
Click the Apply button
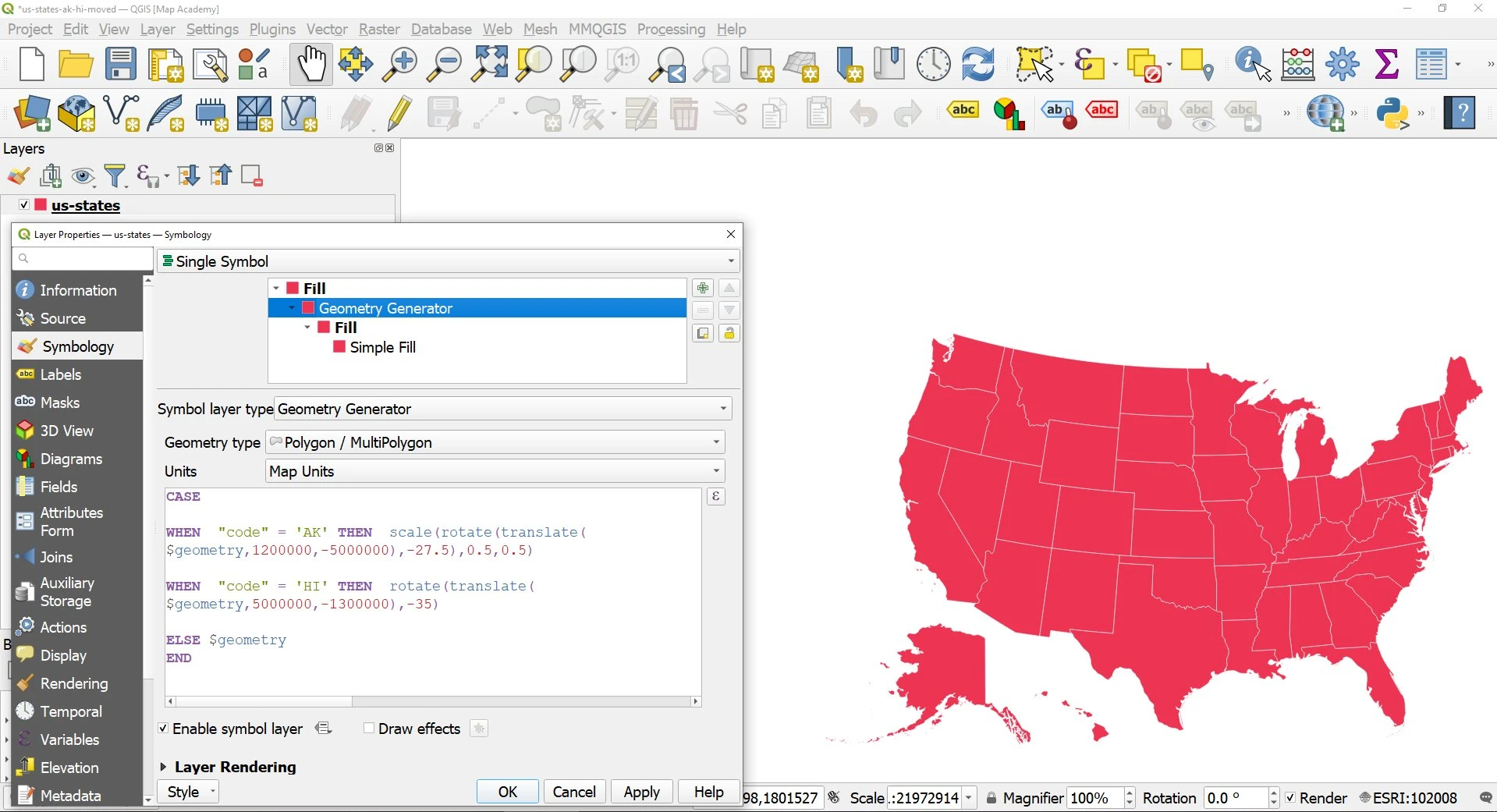click(641, 792)
